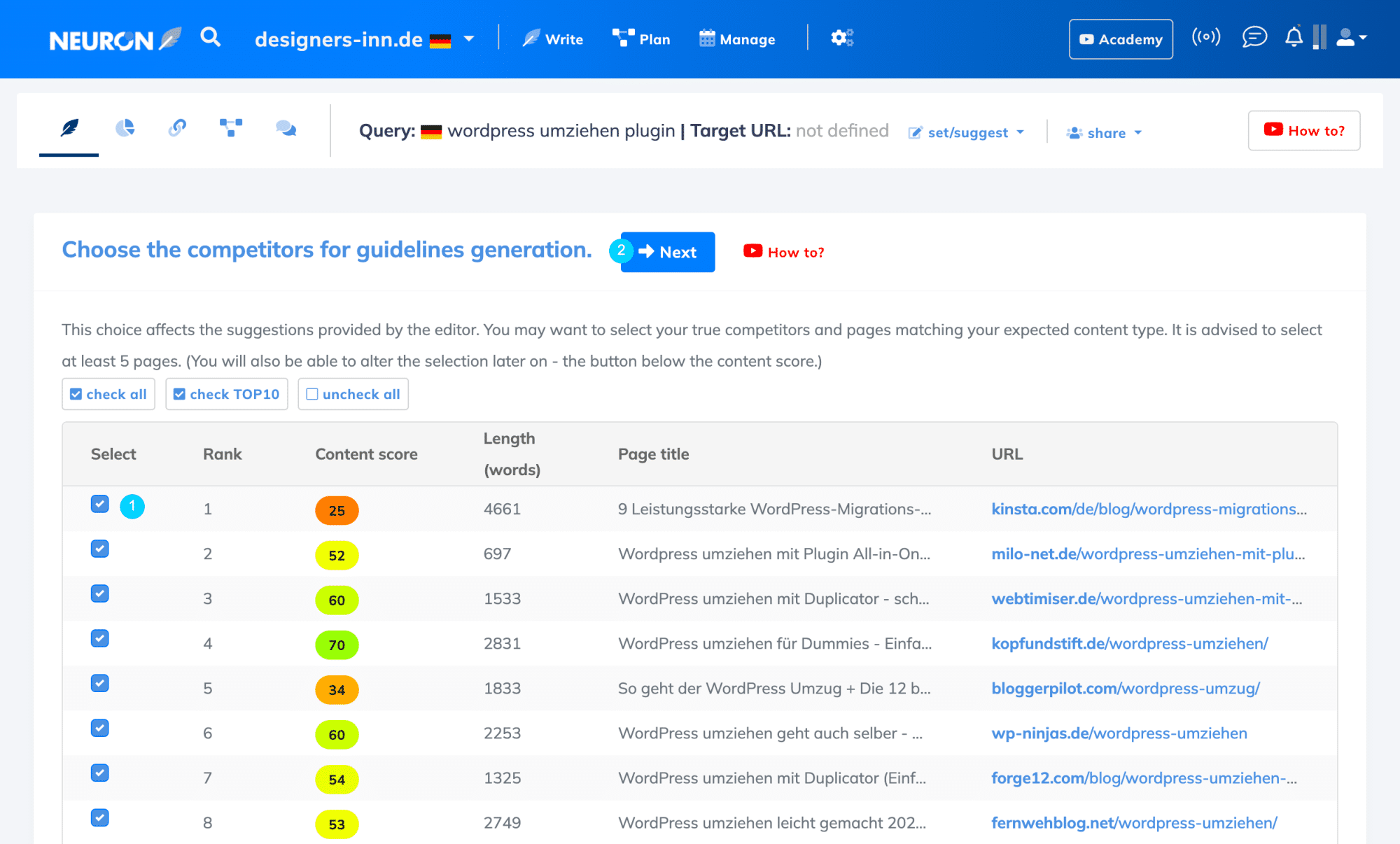Click length value 4661

[x=502, y=509]
